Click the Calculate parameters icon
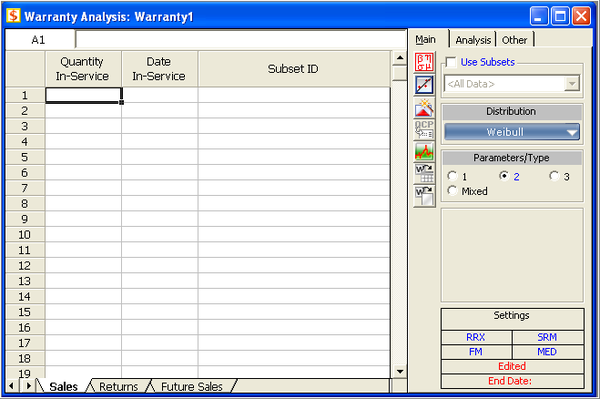This screenshot has height=399, width=600. pos(424,62)
